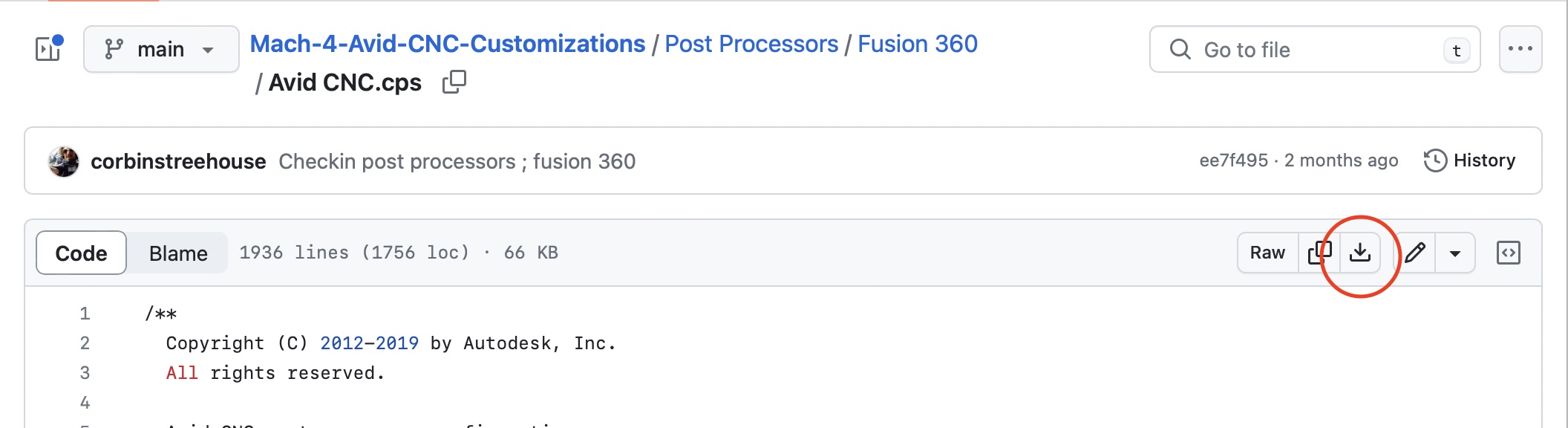
Task: Switch to the Blame tab
Action: (x=178, y=253)
